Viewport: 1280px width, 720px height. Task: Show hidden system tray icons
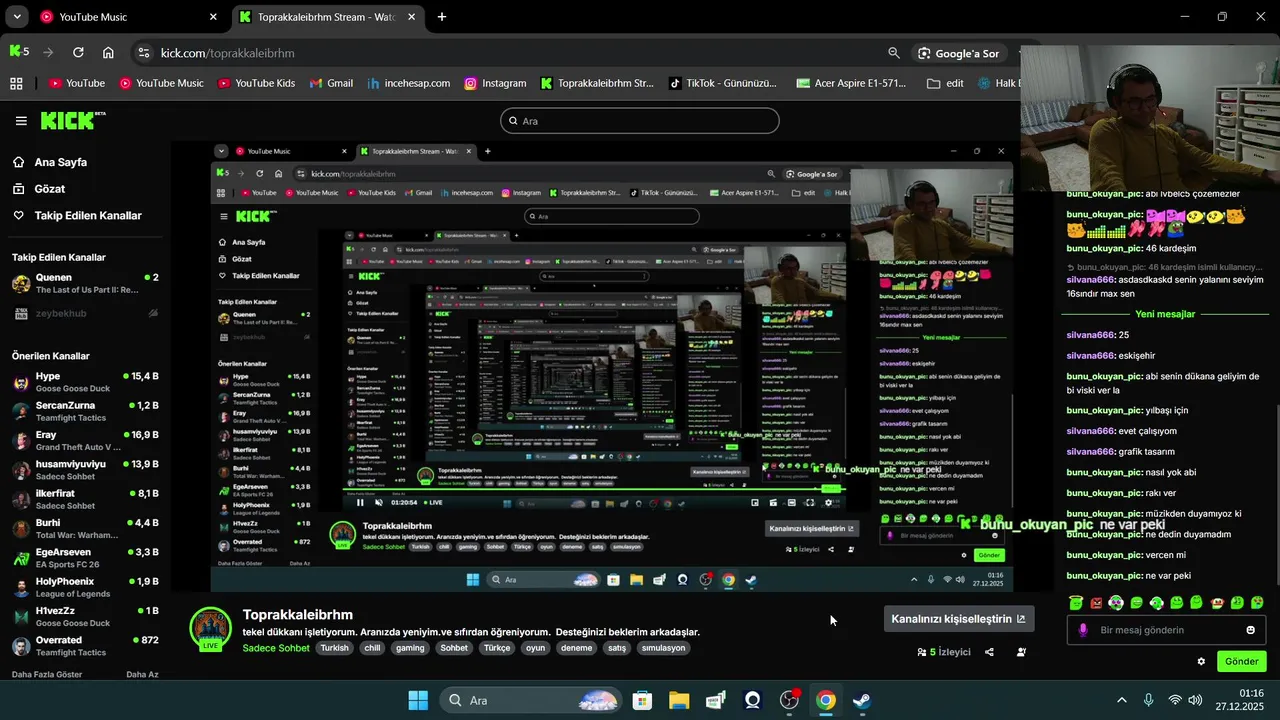[1121, 700]
